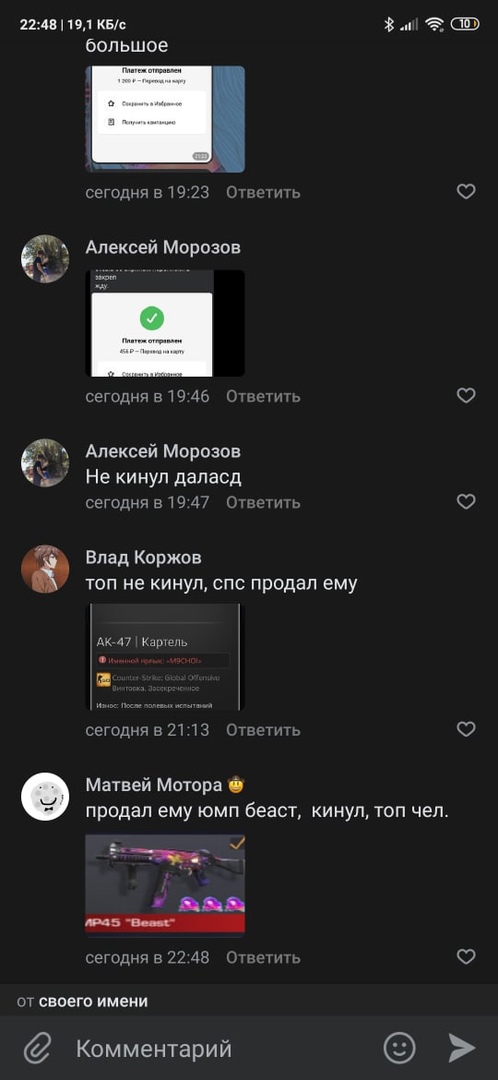Open Влад Коржов's avatar profile
The width and height of the screenshot is (498, 1080).
pos(45,569)
